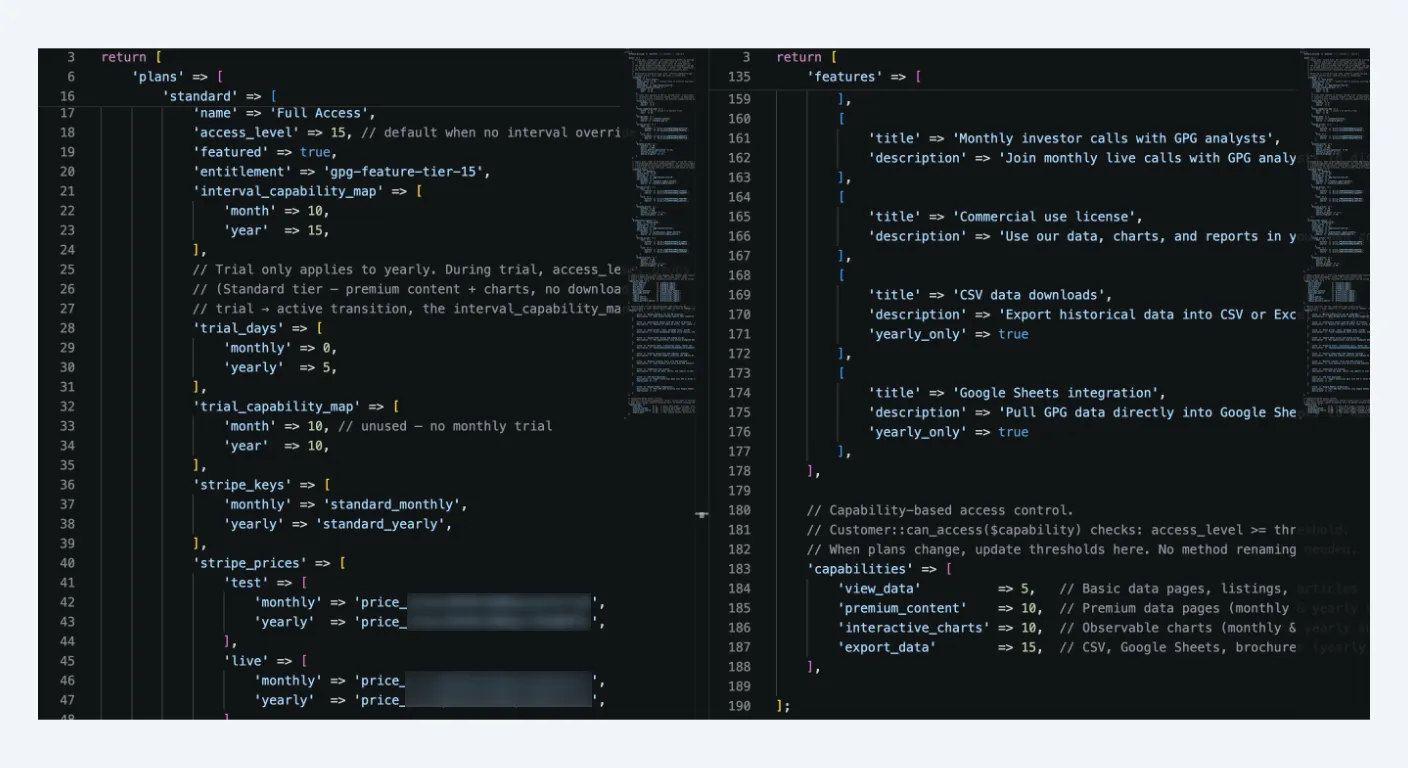Image resolution: width=1408 pixels, height=768 pixels.
Task: Click the 'premium_content' capability key
Action: 903,608
